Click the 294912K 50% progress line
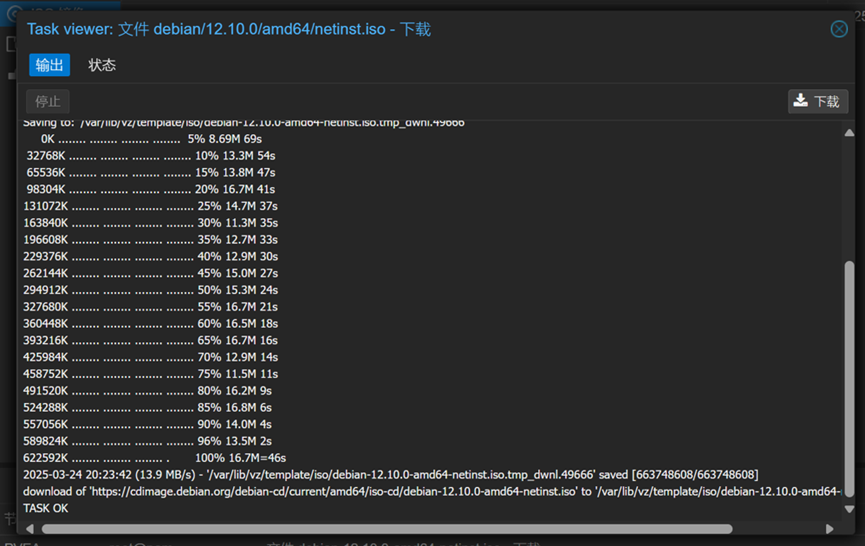 tap(151, 290)
